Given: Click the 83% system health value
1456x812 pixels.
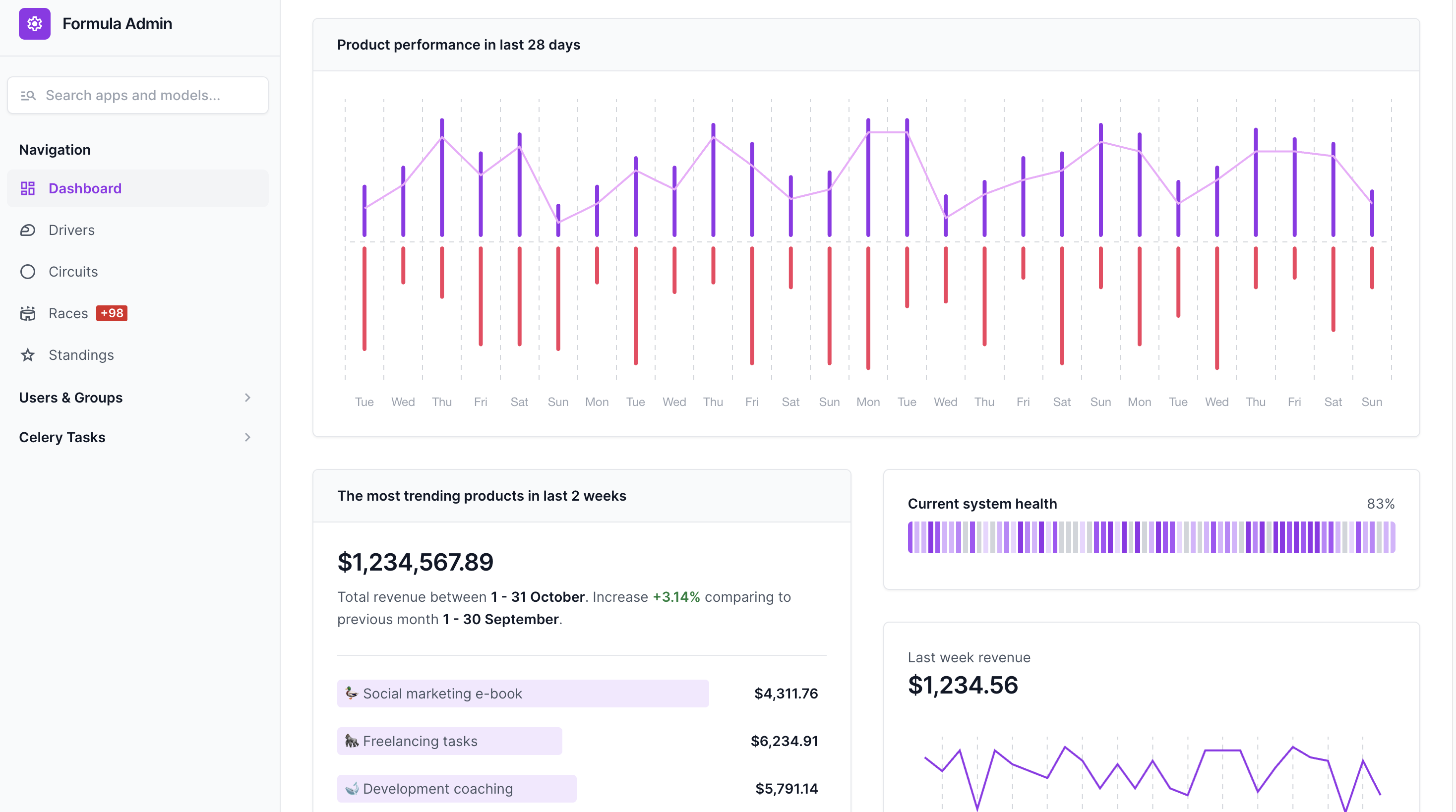Looking at the screenshot, I should (1381, 504).
